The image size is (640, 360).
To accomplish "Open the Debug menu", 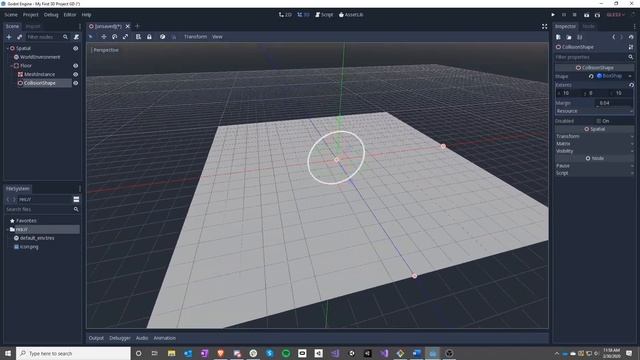I will pyautogui.click(x=51, y=15).
